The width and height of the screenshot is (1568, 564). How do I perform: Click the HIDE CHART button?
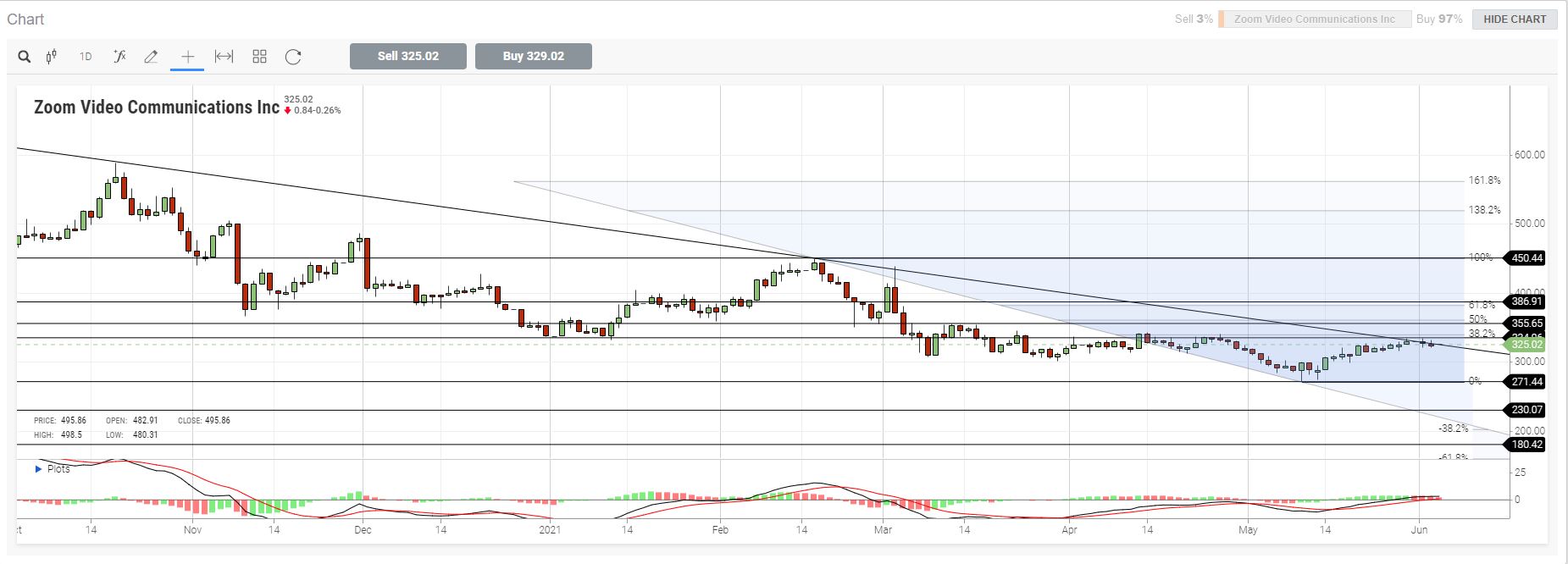1515,19
